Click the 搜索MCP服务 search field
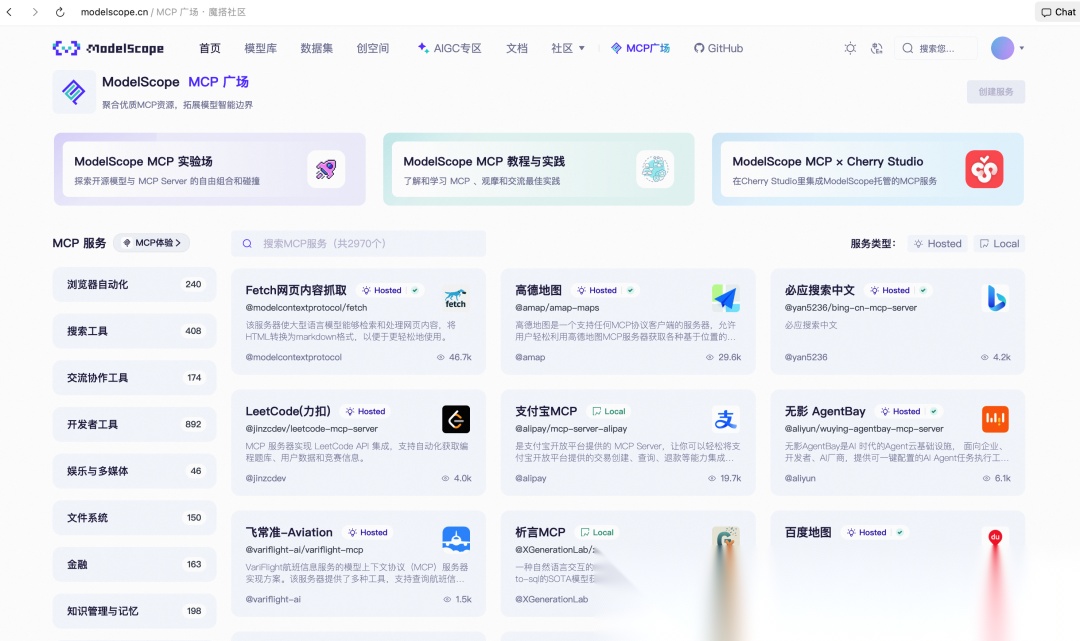Viewport: 1080px width, 641px height. pos(359,244)
